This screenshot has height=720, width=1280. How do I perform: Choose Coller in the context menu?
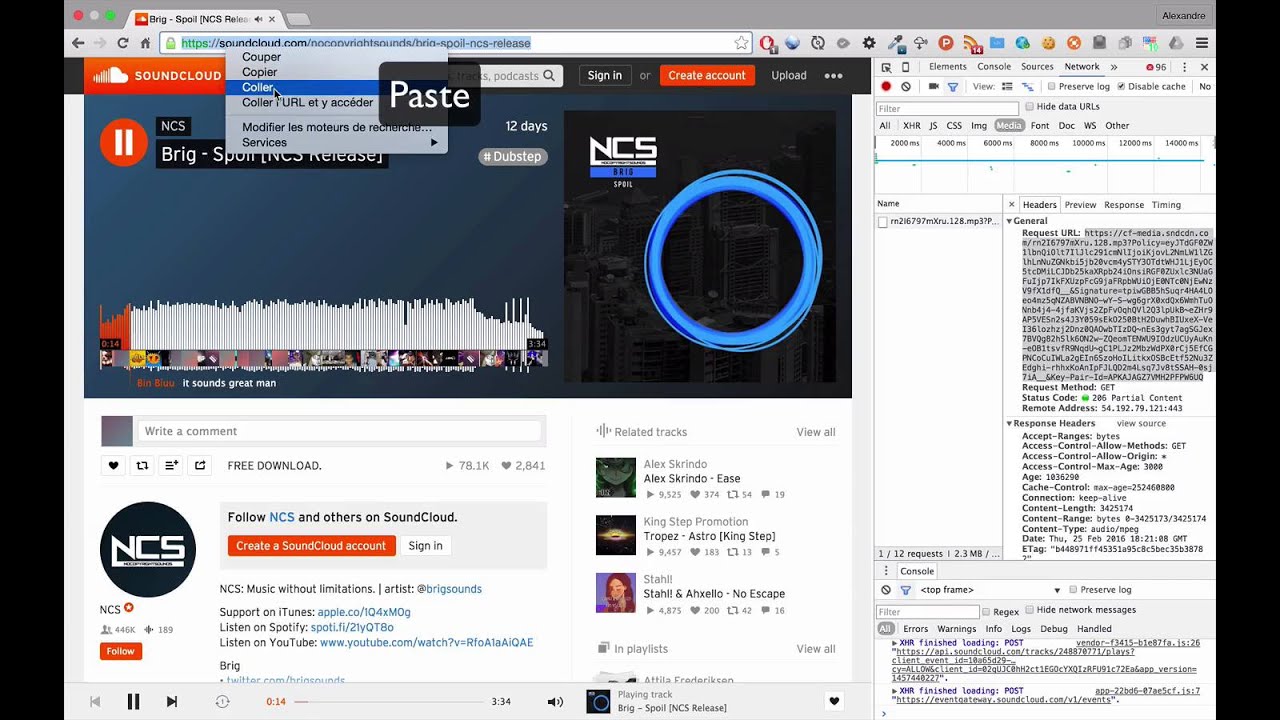(x=337, y=88)
